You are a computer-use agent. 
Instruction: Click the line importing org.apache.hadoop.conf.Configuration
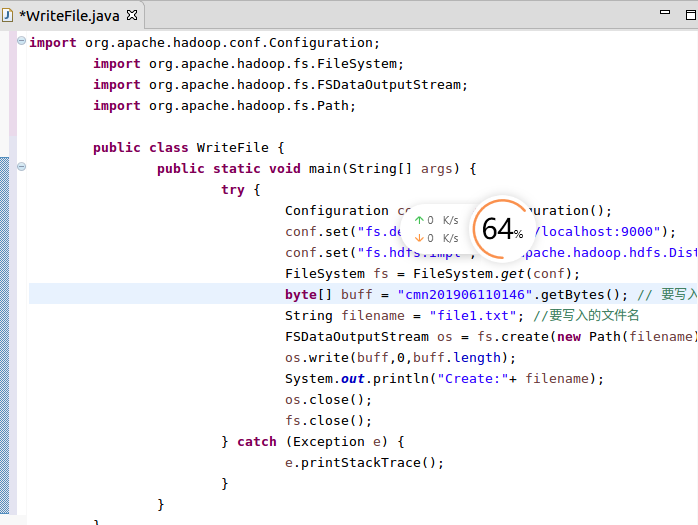pyautogui.click(x=204, y=43)
